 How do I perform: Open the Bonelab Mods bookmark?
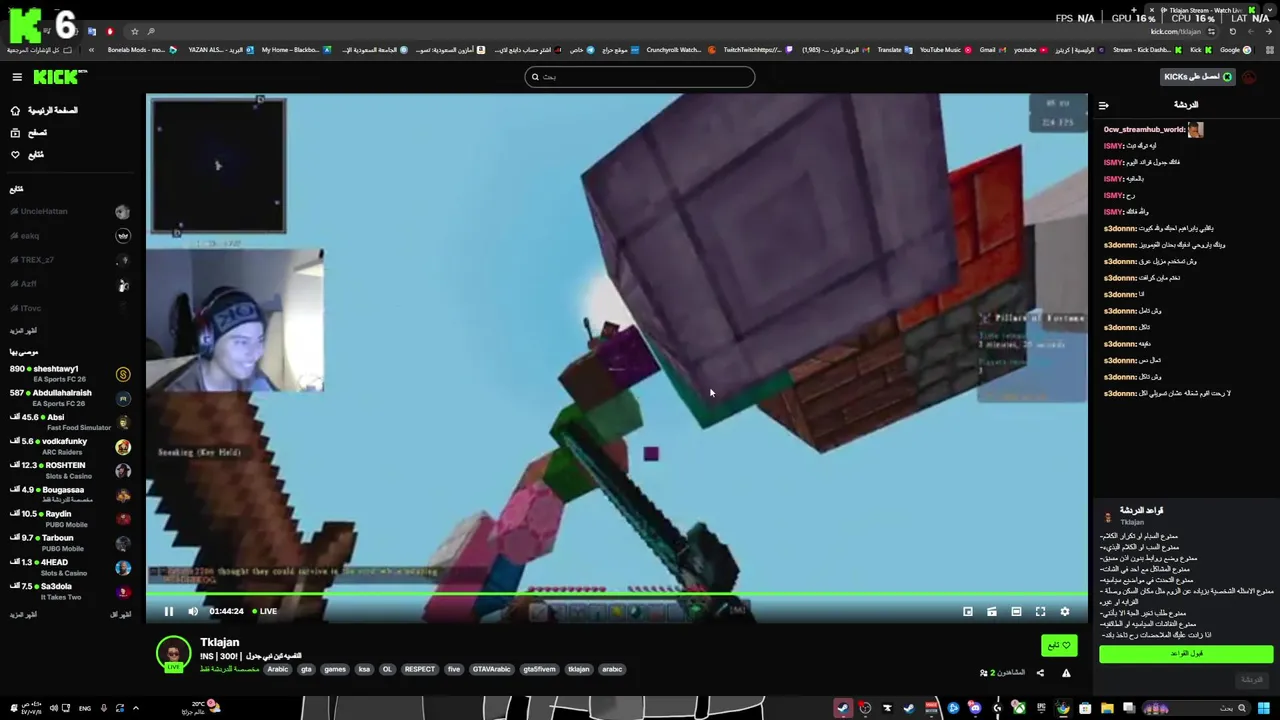coord(143,50)
